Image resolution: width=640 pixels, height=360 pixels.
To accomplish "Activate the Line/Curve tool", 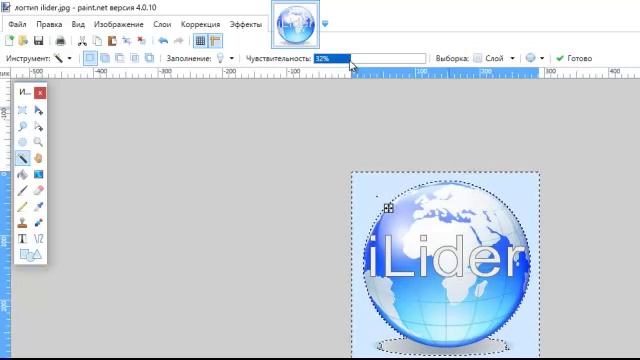I will coord(38,239).
